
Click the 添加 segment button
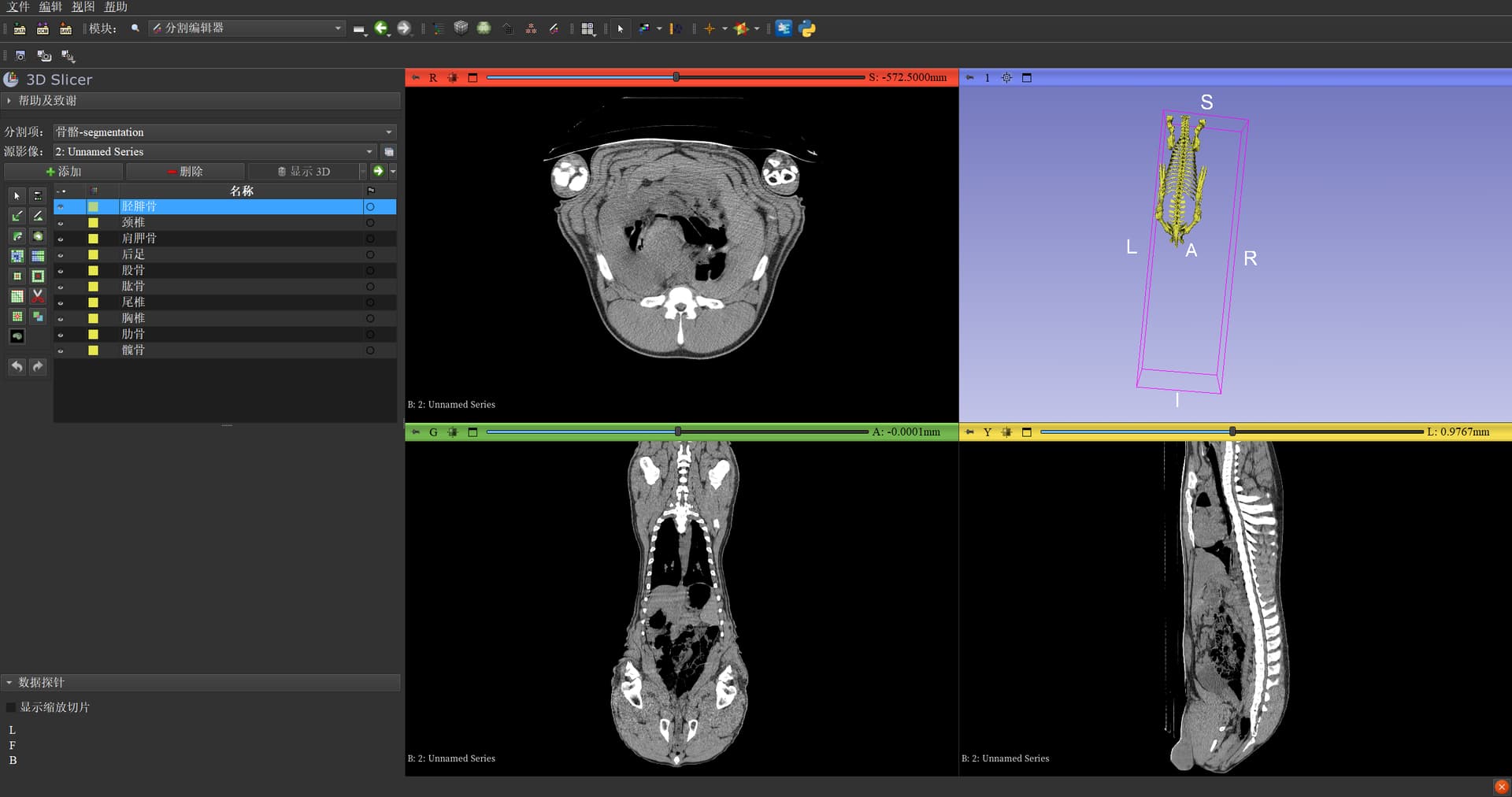pyautogui.click(x=63, y=172)
